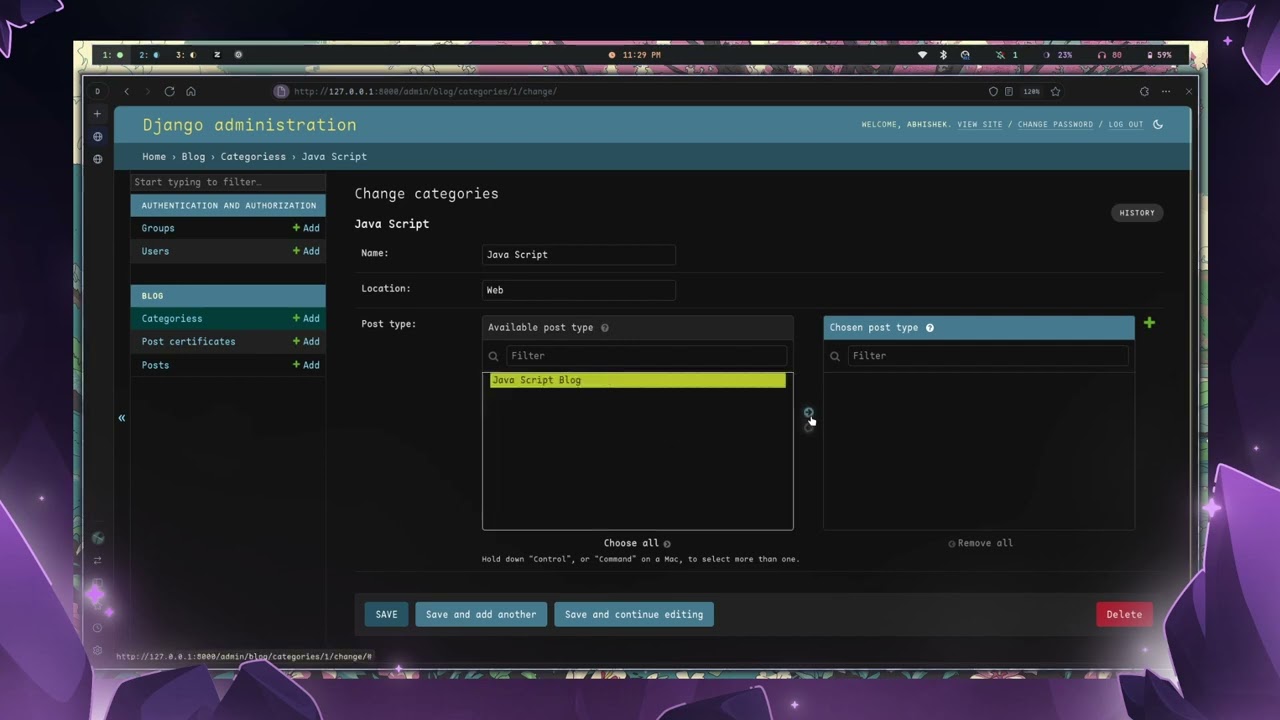Click the Remove all link
The height and width of the screenshot is (720, 1280).
point(980,543)
